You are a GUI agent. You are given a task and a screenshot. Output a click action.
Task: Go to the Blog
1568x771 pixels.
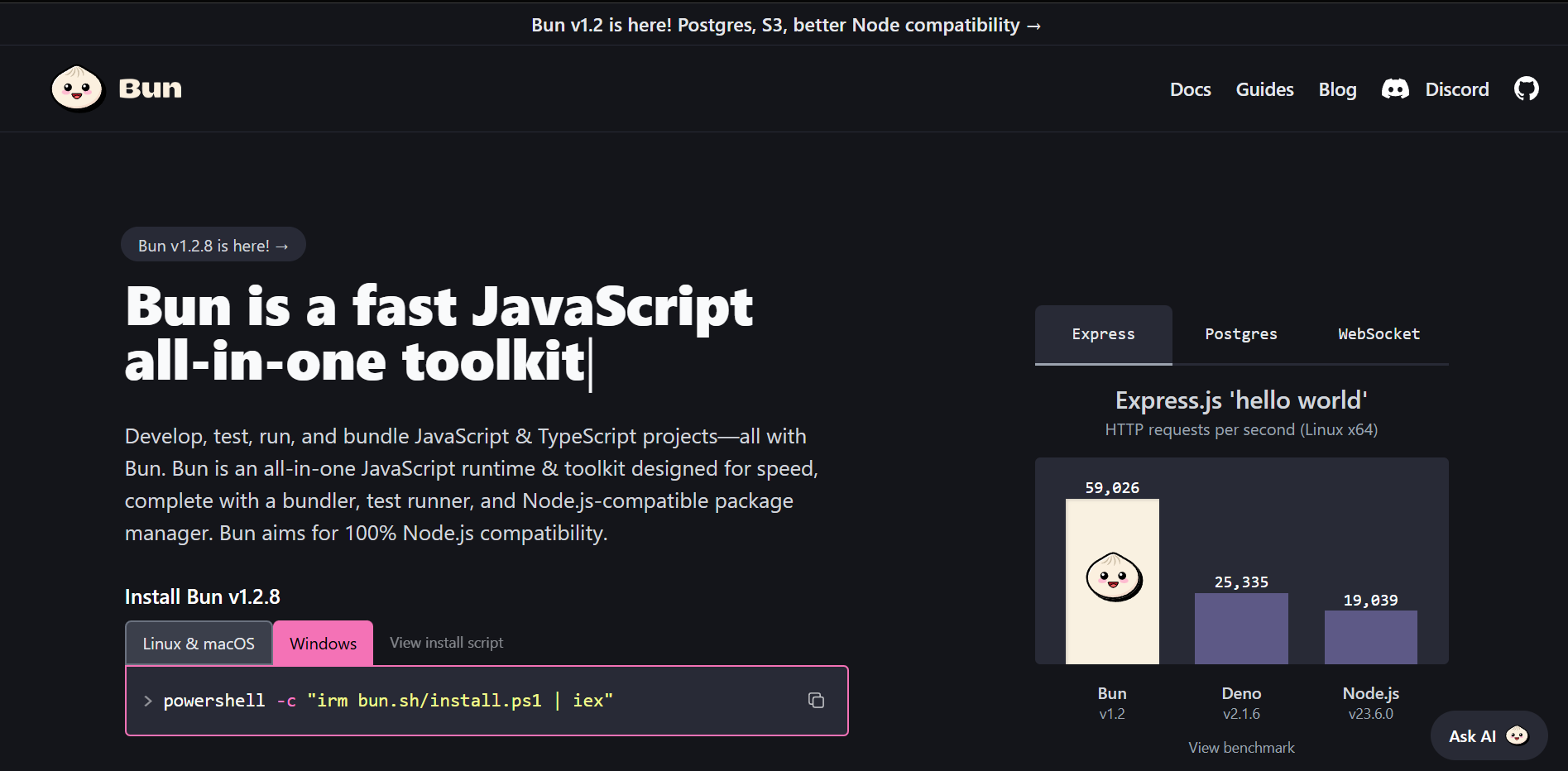pyautogui.click(x=1337, y=89)
